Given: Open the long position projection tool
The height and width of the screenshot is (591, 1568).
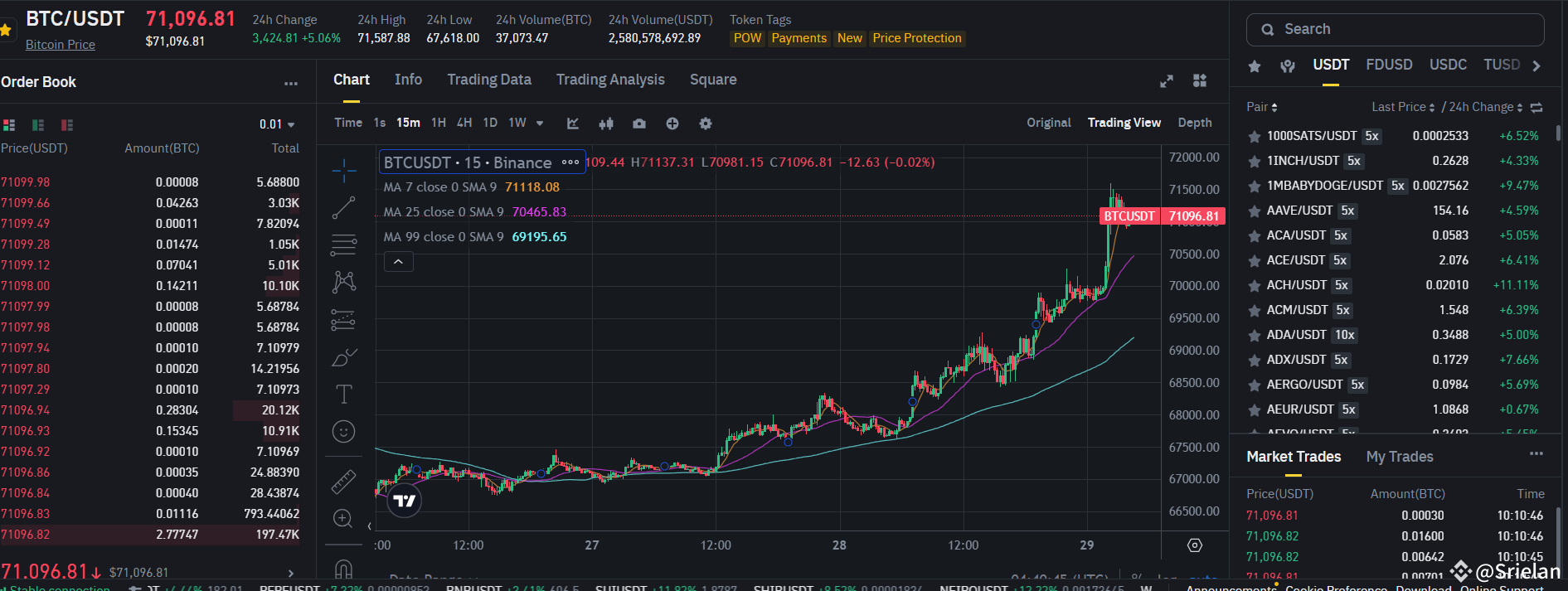Looking at the screenshot, I should pos(343,320).
